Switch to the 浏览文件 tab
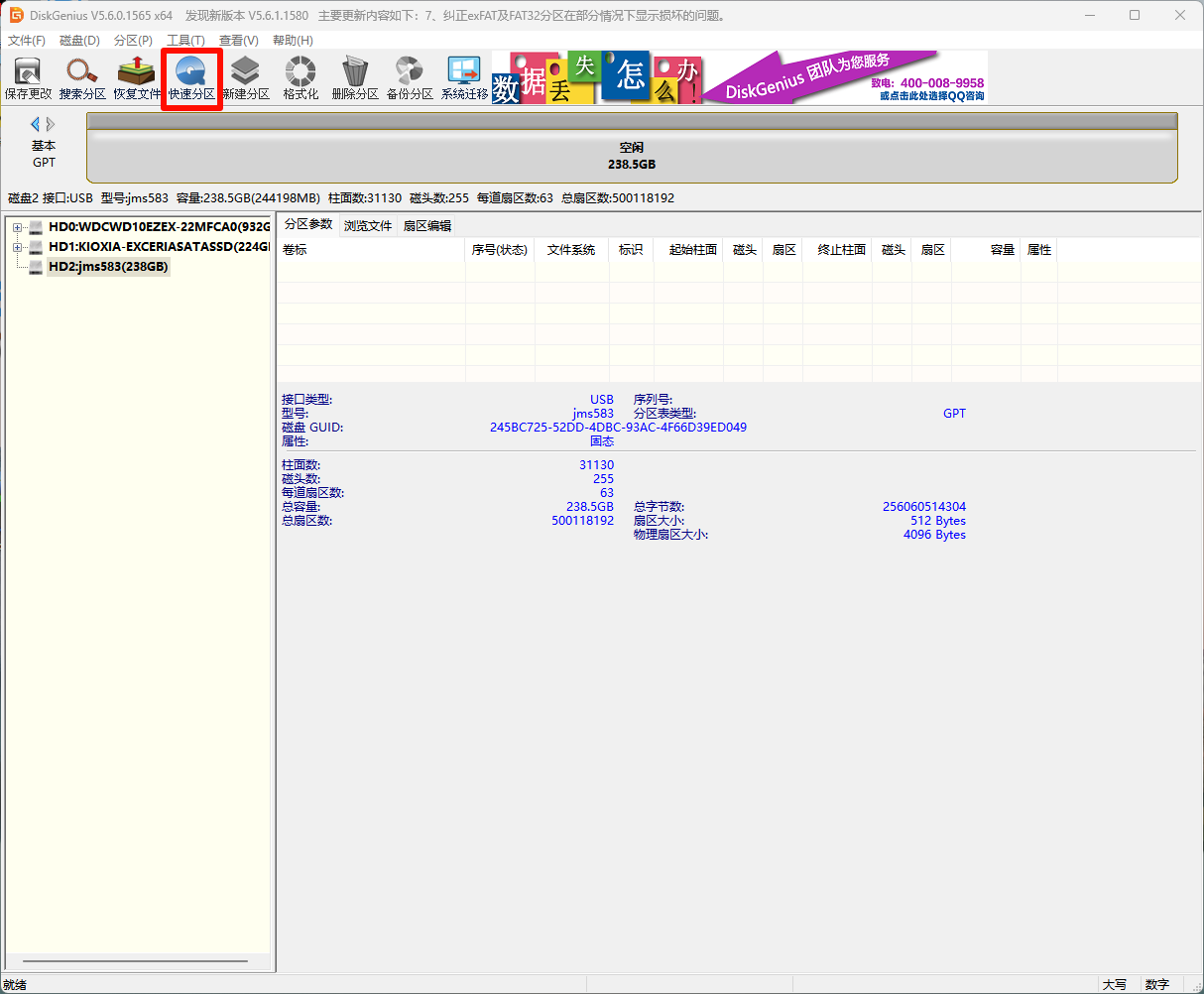The image size is (1204, 994). click(368, 226)
